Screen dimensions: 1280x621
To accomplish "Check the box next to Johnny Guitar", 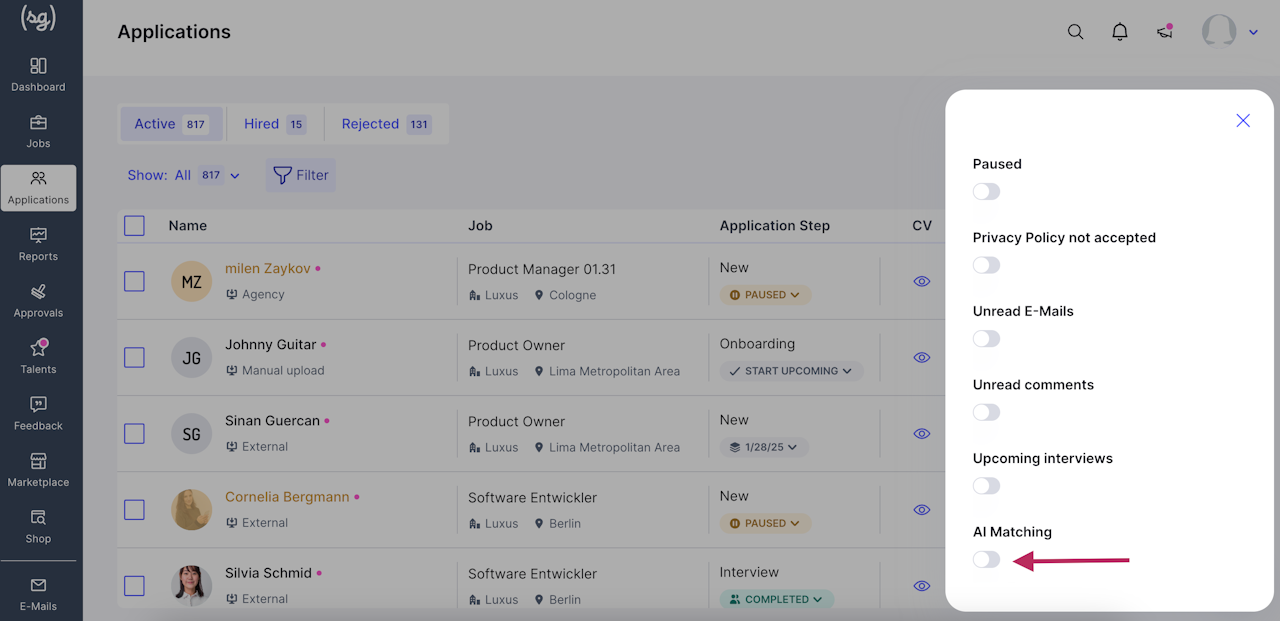I will 134,357.
